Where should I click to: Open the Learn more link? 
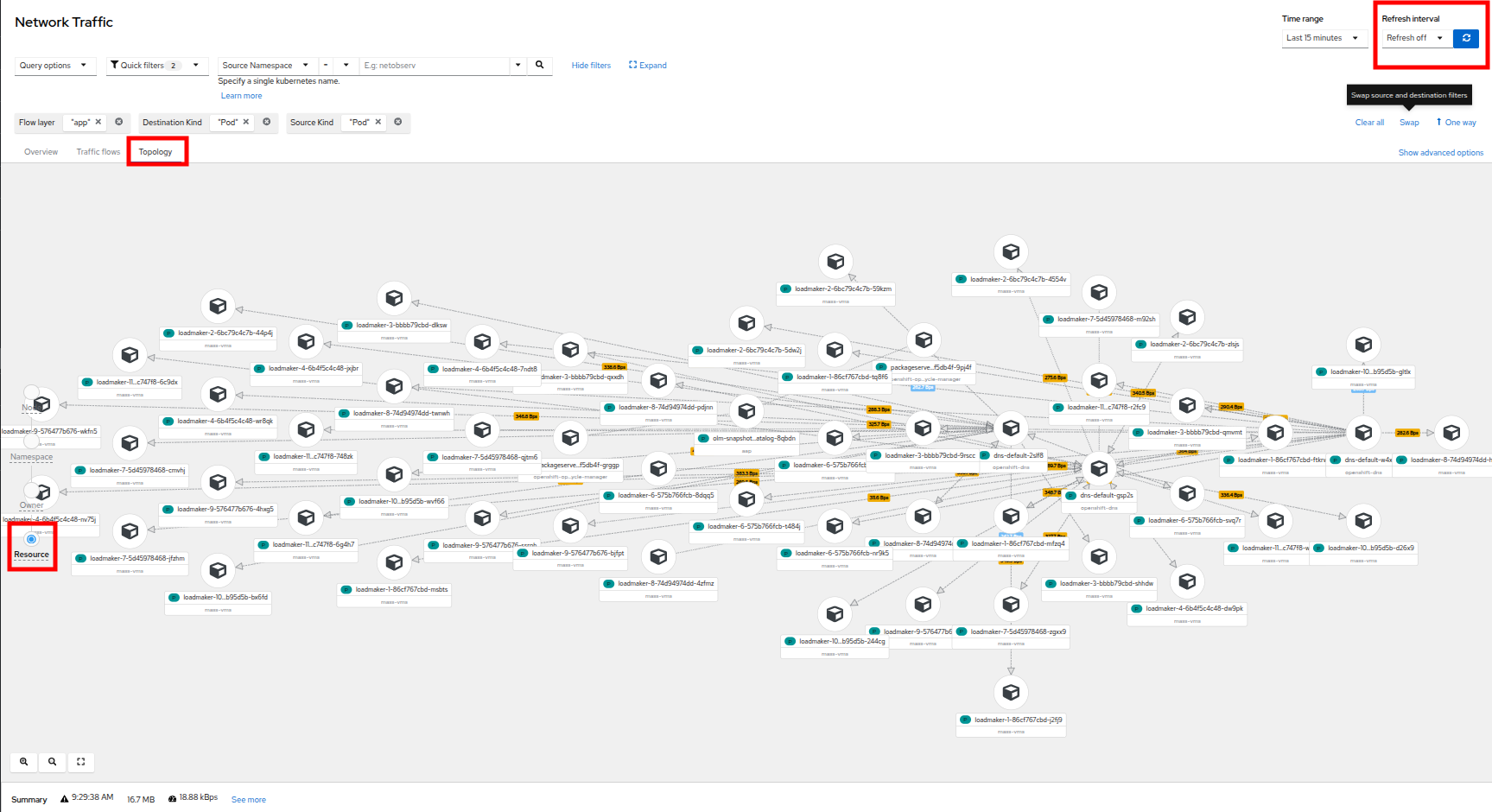point(241,96)
